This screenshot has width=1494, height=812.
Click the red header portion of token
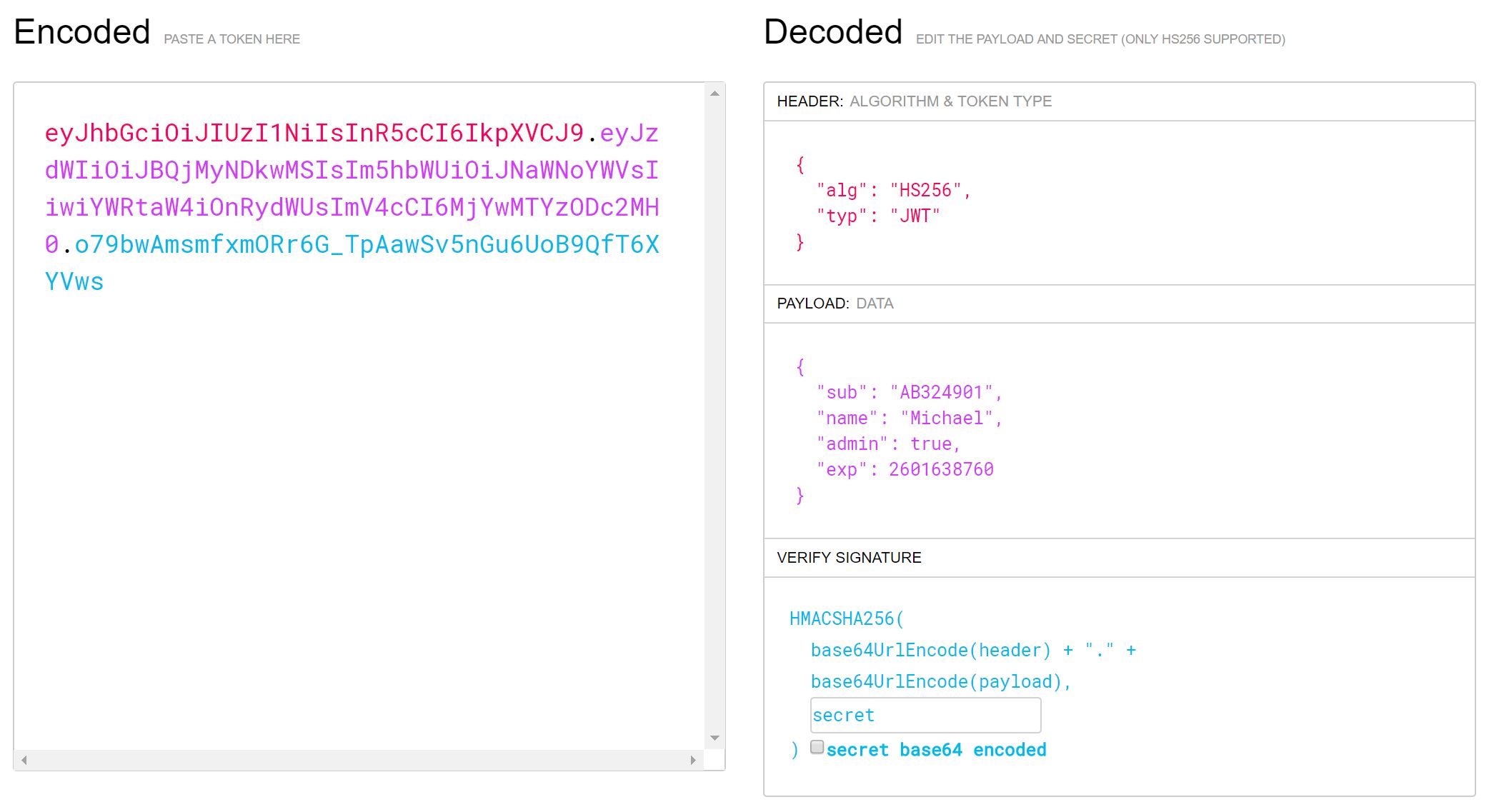[314, 133]
